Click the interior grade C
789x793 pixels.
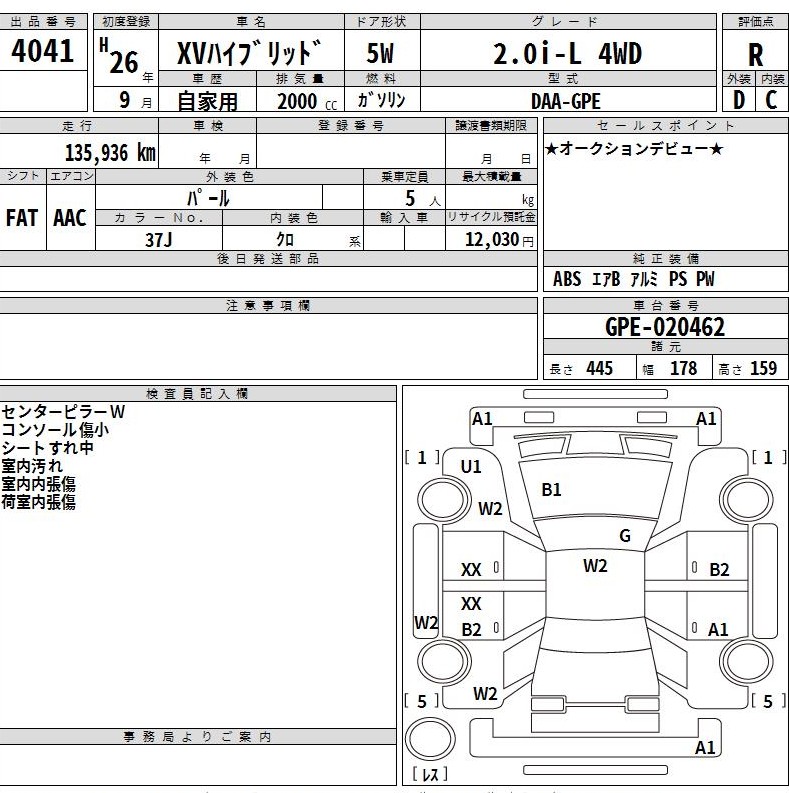pos(771,100)
